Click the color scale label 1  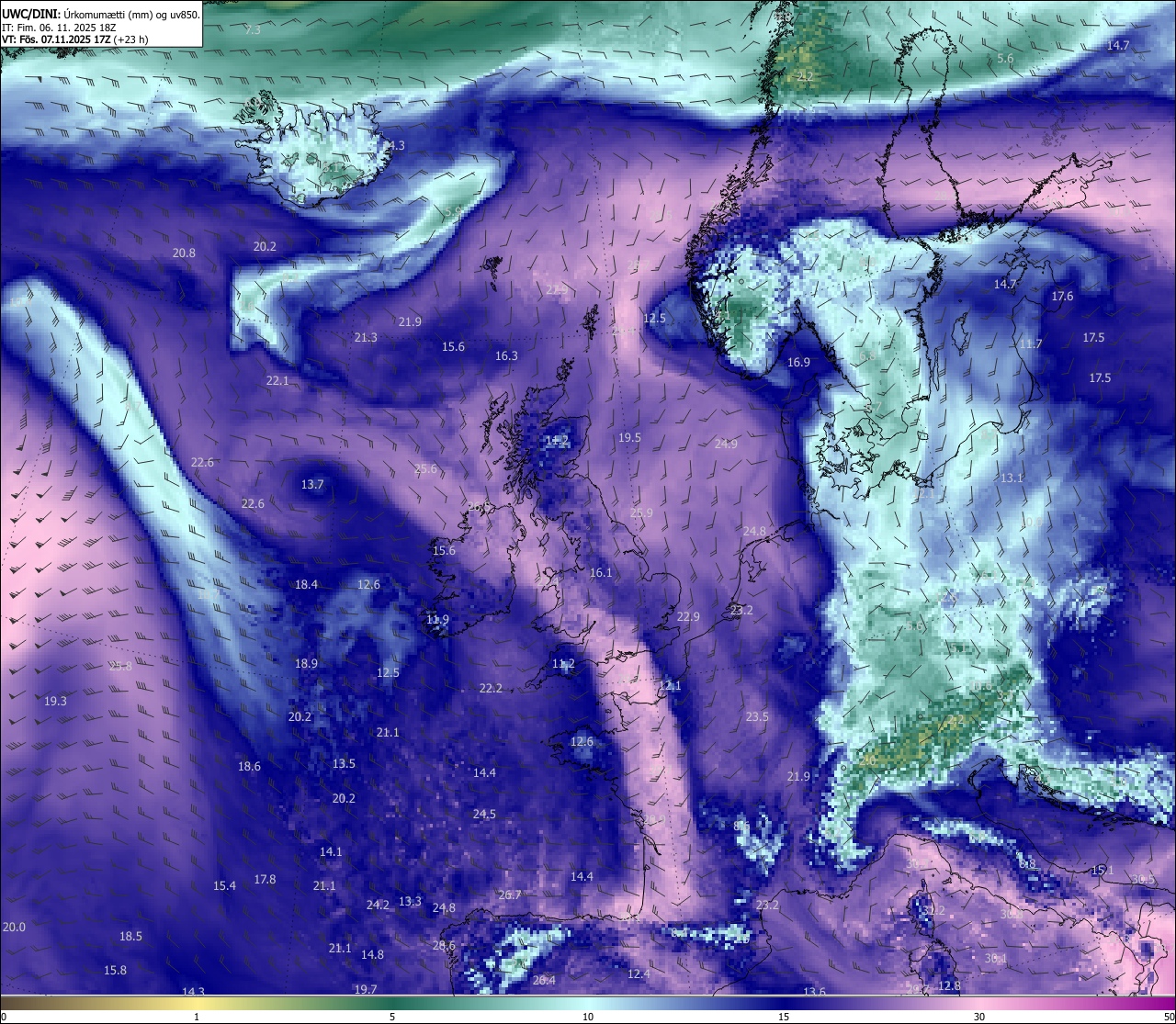[197, 1017]
